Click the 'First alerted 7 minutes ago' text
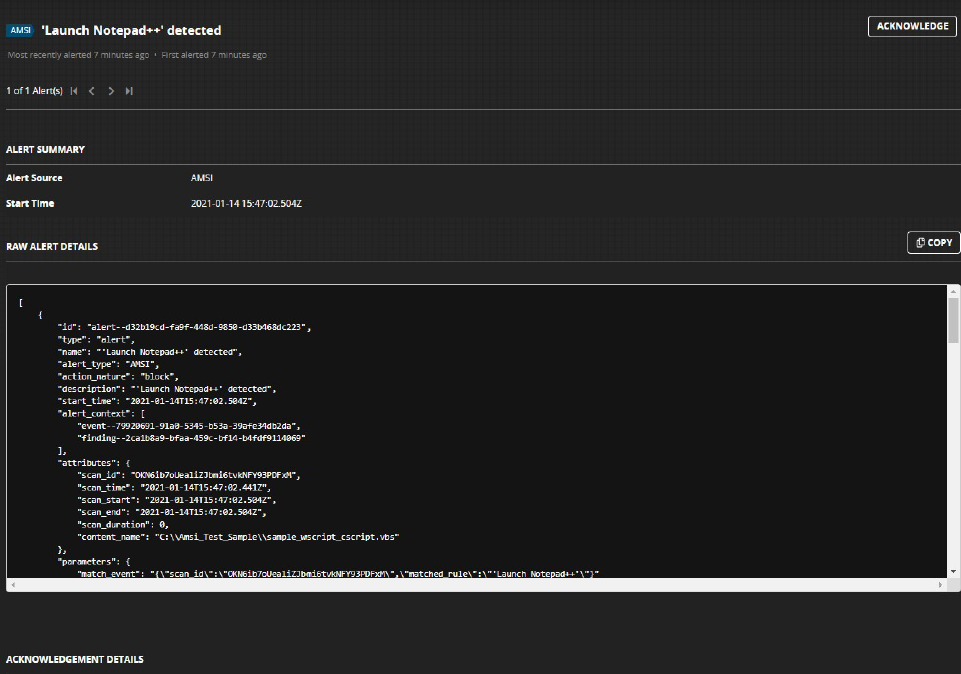Screen dimensions: 961x674 [x=214, y=55]
